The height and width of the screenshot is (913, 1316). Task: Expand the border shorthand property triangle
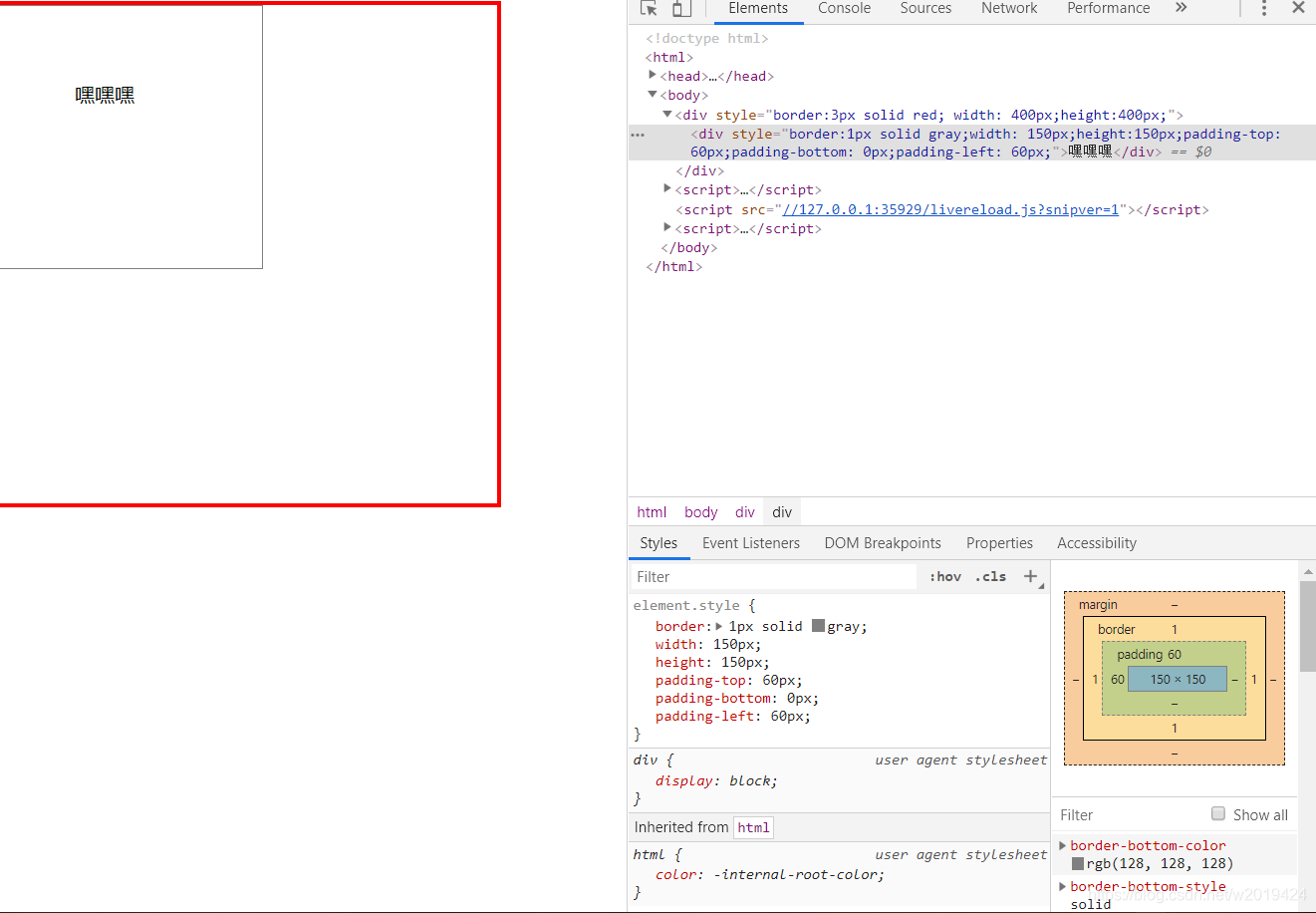point(719,626)
